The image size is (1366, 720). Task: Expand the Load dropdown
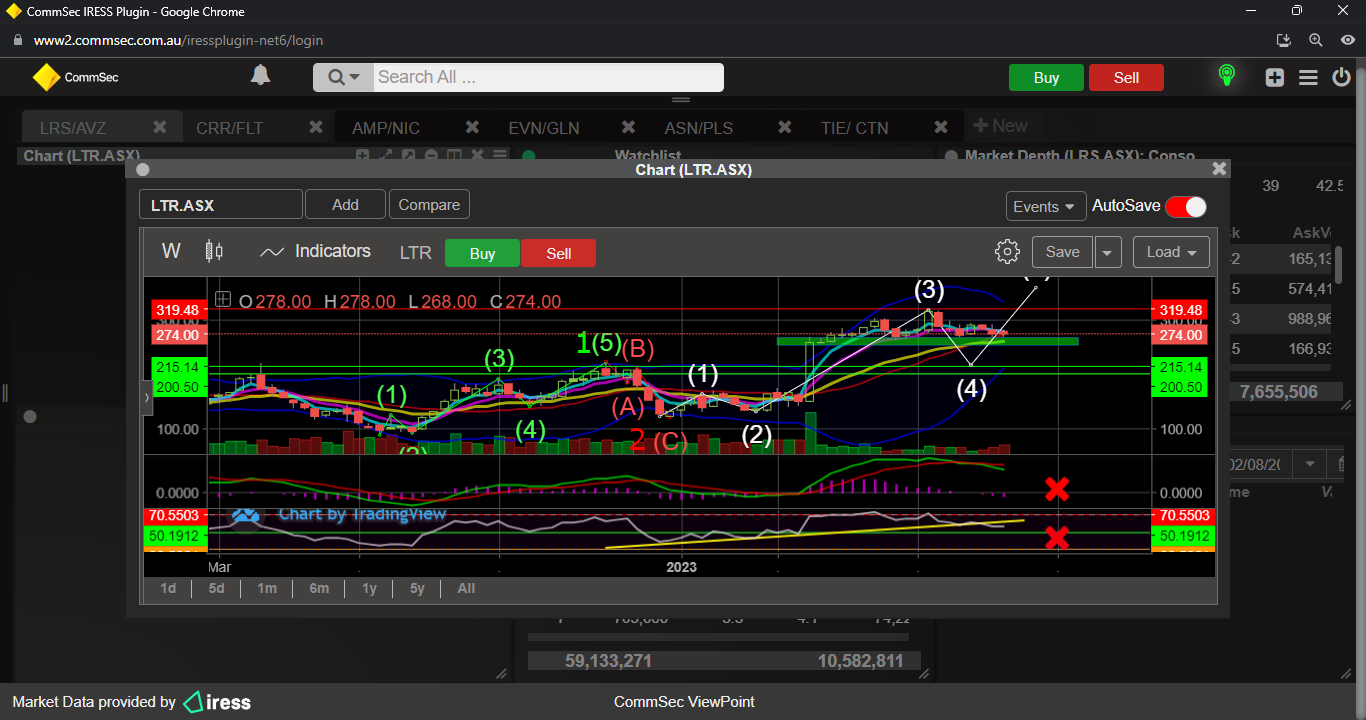click(x=1170, y=252)
